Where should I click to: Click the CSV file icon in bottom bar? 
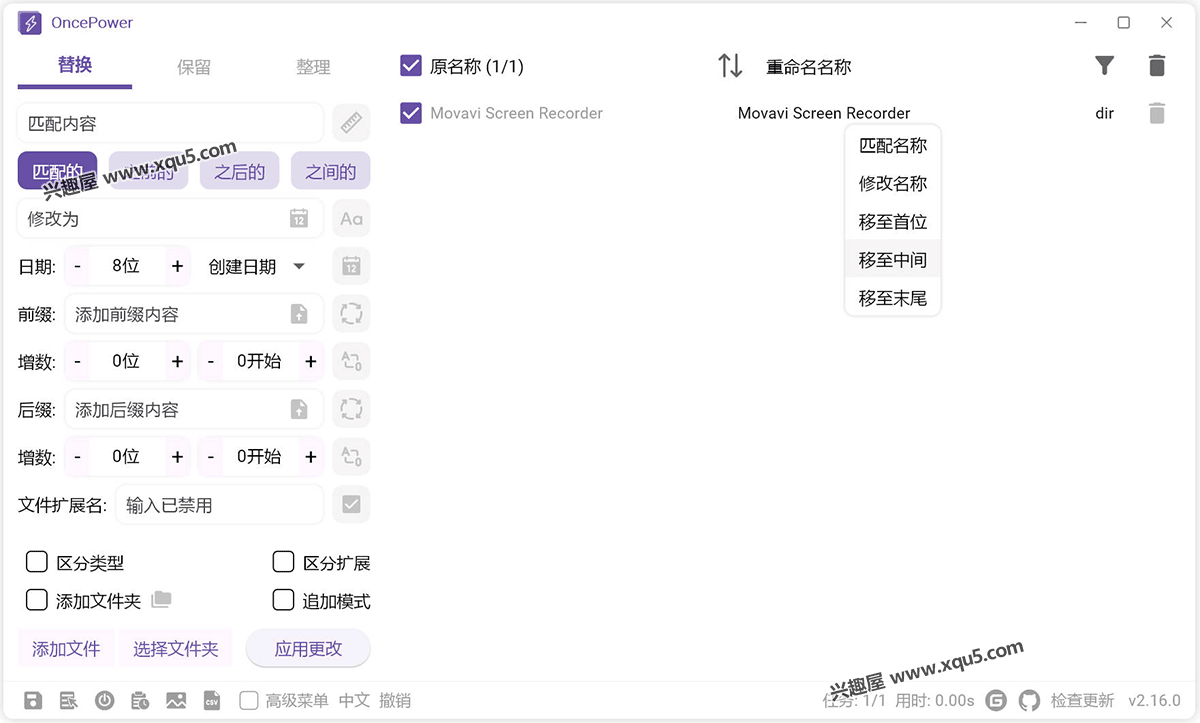point(211,700)
